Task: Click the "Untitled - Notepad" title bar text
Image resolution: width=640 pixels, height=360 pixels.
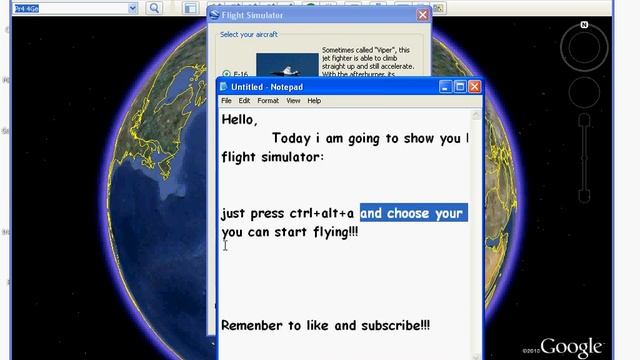Action: point(267,87)
